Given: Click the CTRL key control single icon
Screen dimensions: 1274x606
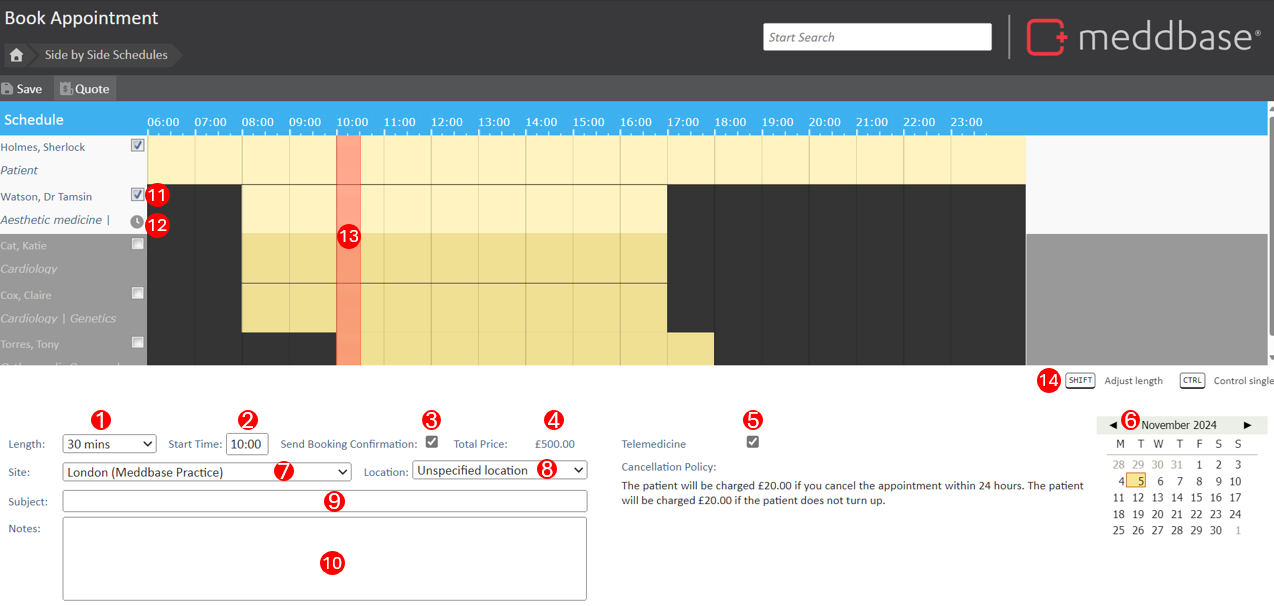Looking at the screenshot, I should 1192,381.
